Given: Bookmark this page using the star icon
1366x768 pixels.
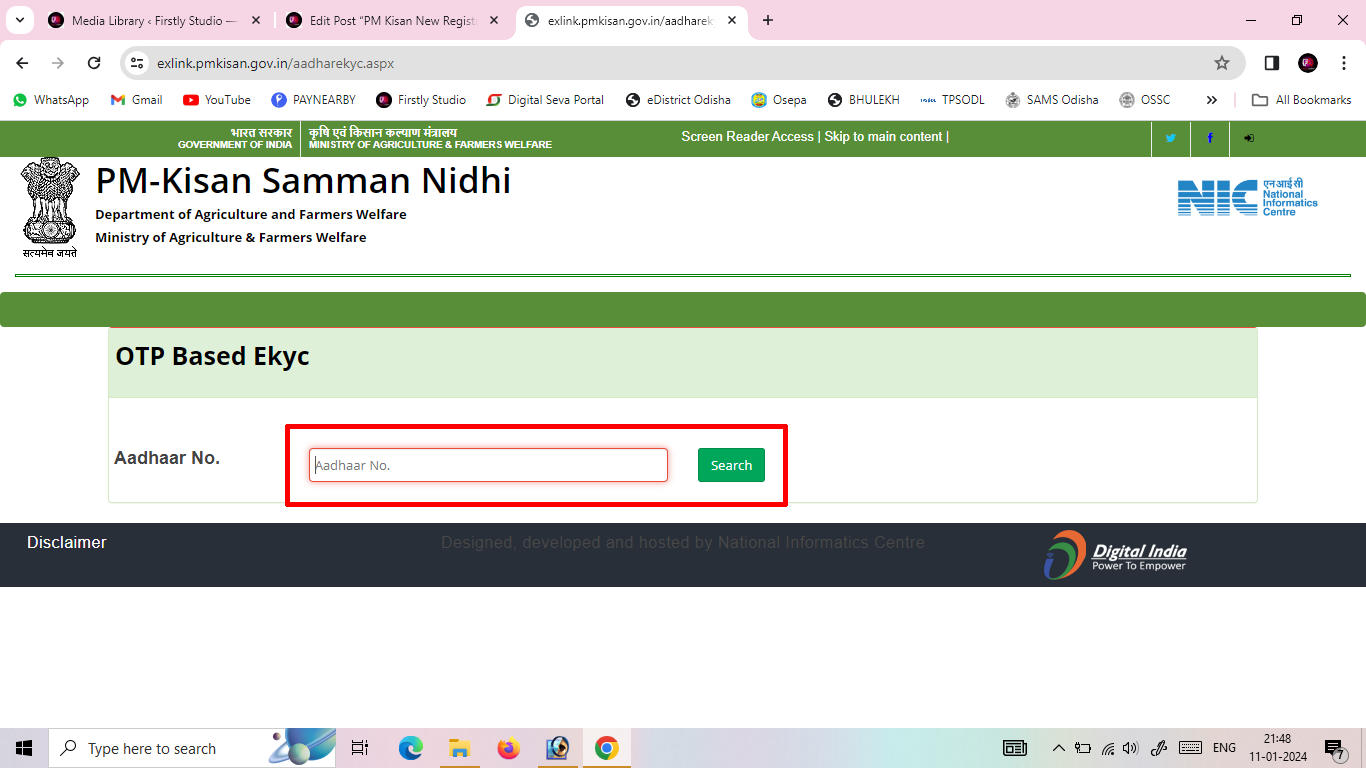Looking at the screenshot, I should pyautogui.click(x=1221, y=62).
